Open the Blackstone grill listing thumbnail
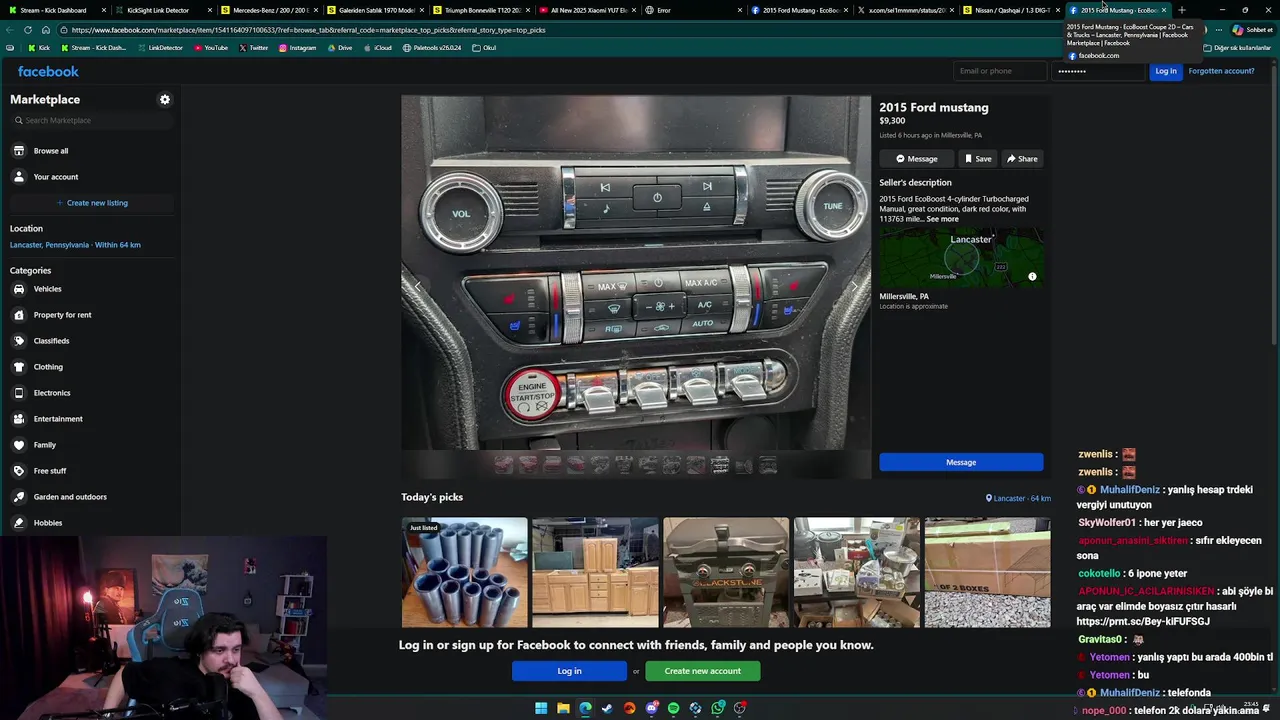 (726, 572)
